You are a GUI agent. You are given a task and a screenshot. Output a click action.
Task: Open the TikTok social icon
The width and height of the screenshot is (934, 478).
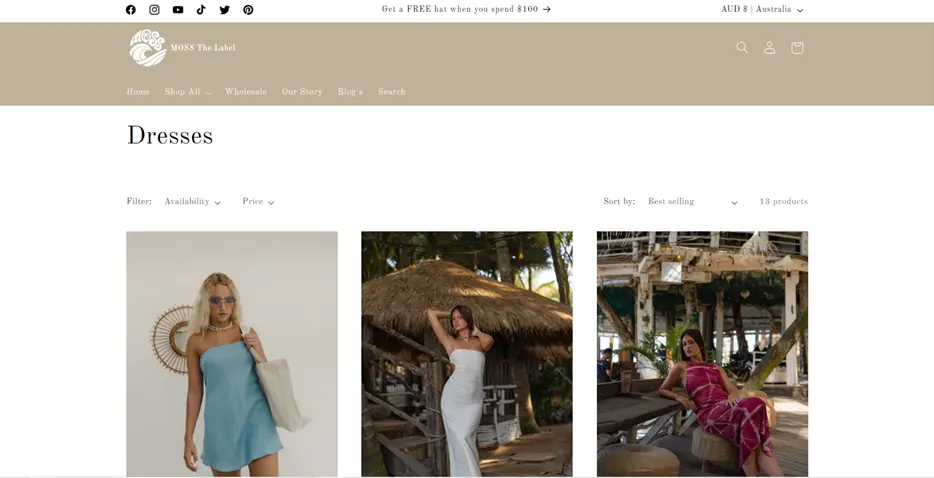point(201,10)
